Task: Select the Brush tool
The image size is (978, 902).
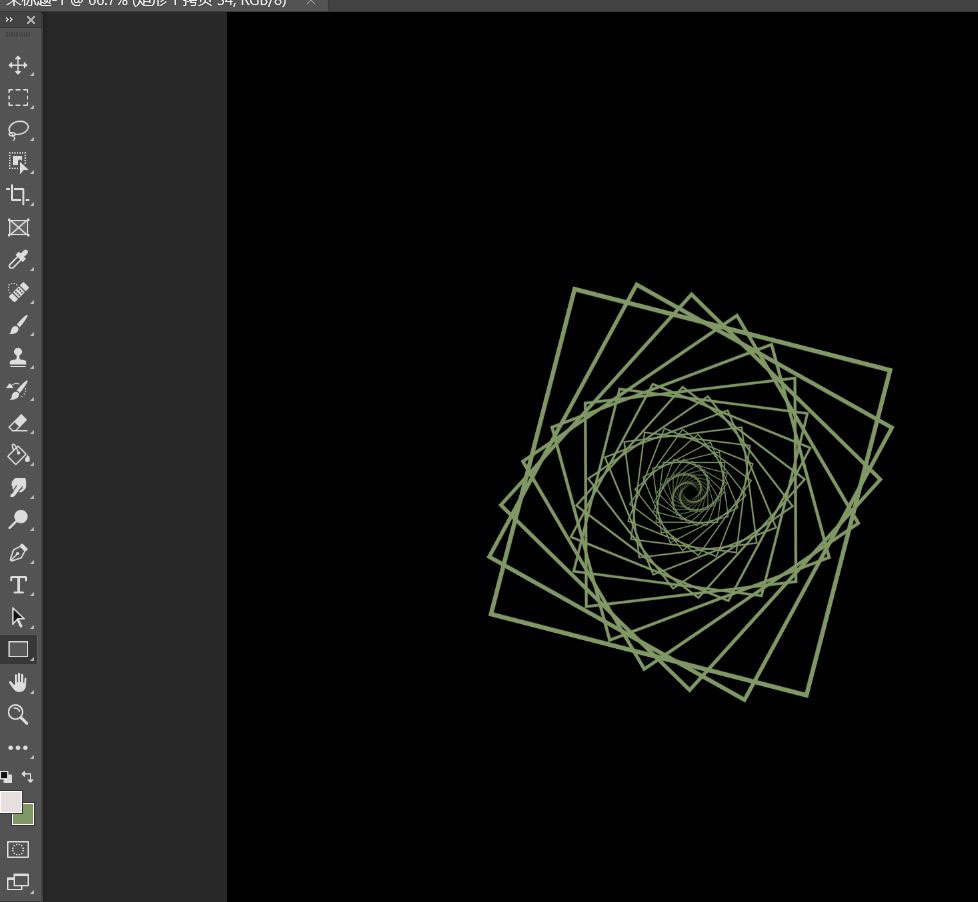Action: pos(18,325)
